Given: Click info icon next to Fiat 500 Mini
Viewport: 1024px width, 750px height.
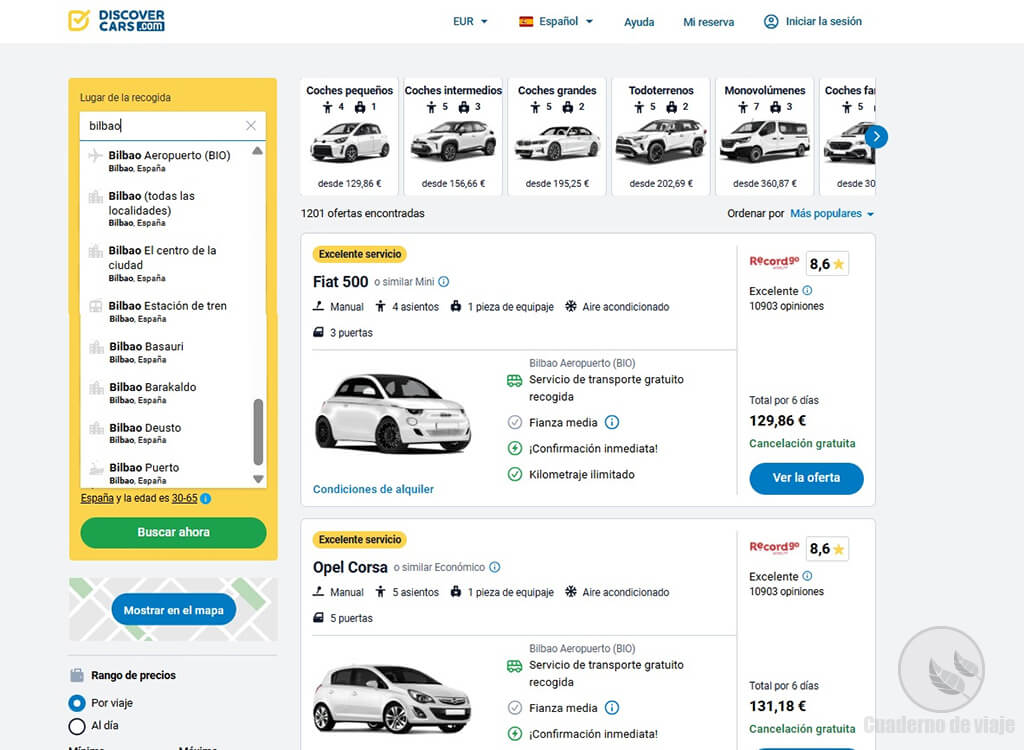Looking at the screenshot, I should pos(443,282).
